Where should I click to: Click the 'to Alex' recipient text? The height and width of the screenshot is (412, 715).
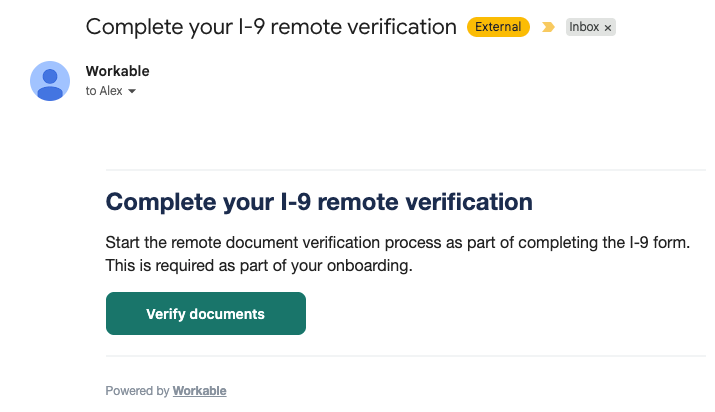[x=104, y=91]
